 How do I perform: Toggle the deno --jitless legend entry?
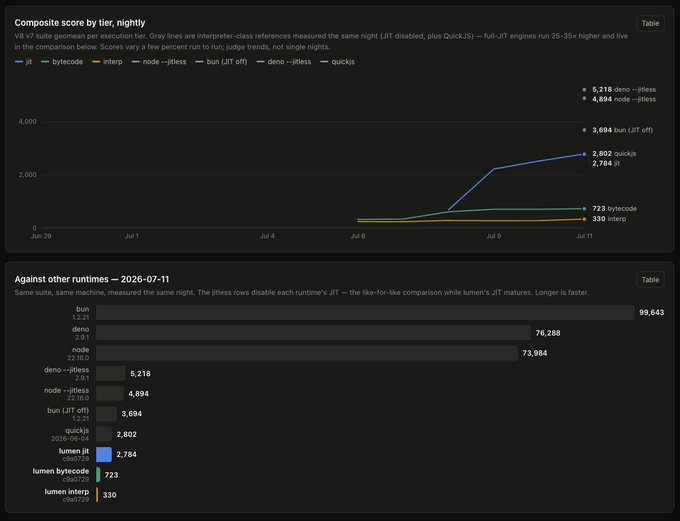(284, 62)
